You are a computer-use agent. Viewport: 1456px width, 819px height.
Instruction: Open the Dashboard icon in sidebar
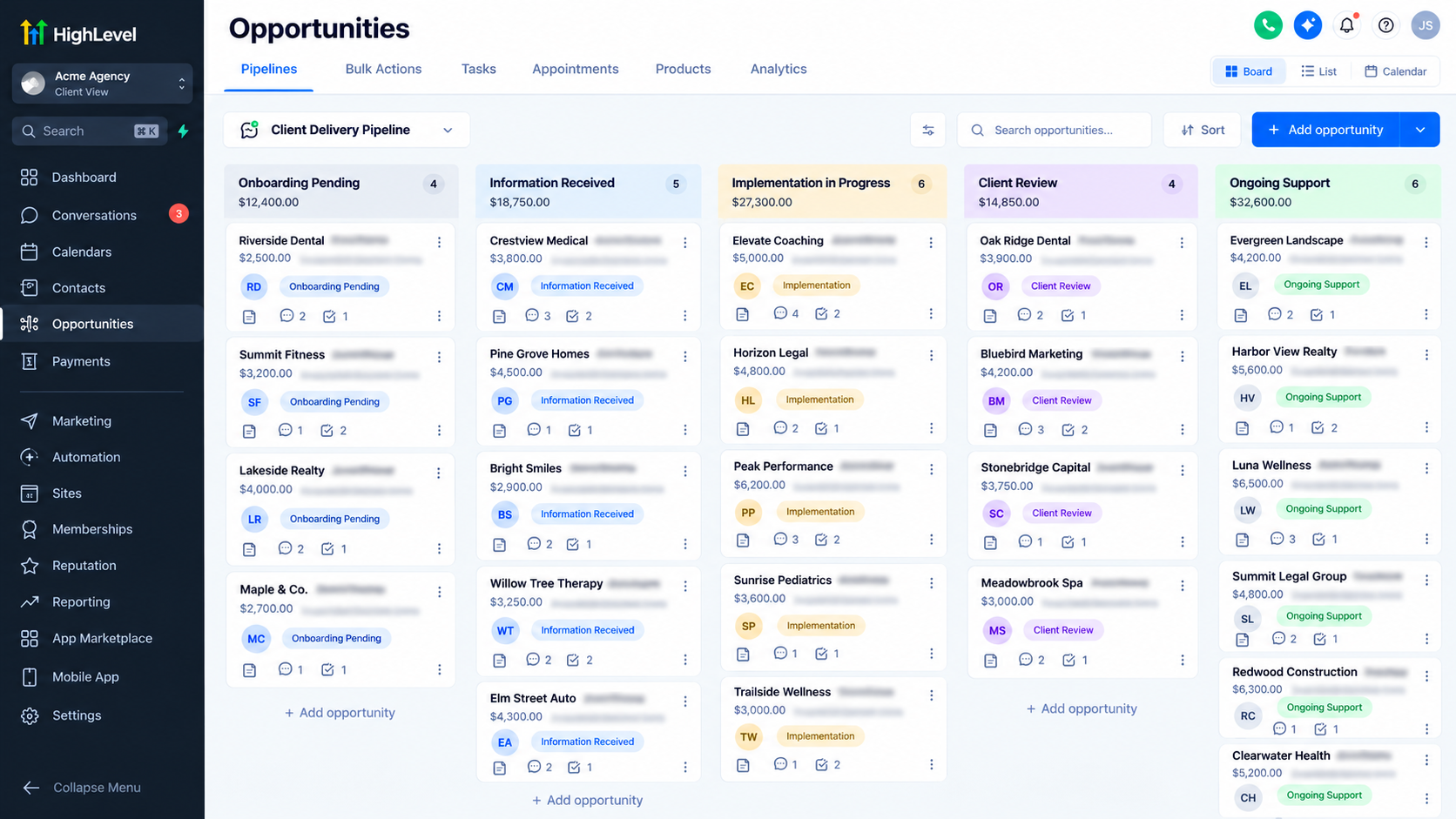[30, 178]
